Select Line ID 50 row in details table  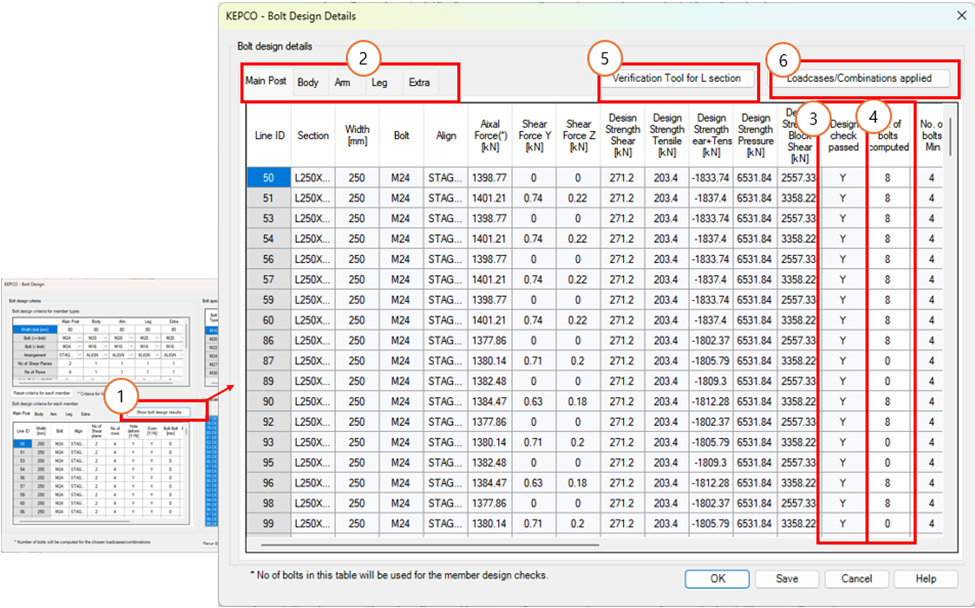(270, 177)
